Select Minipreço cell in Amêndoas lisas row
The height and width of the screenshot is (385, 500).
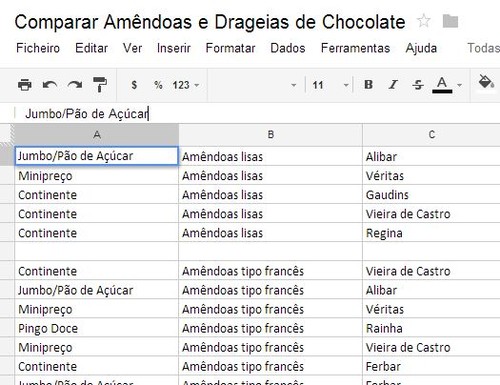tap(97, 175)
